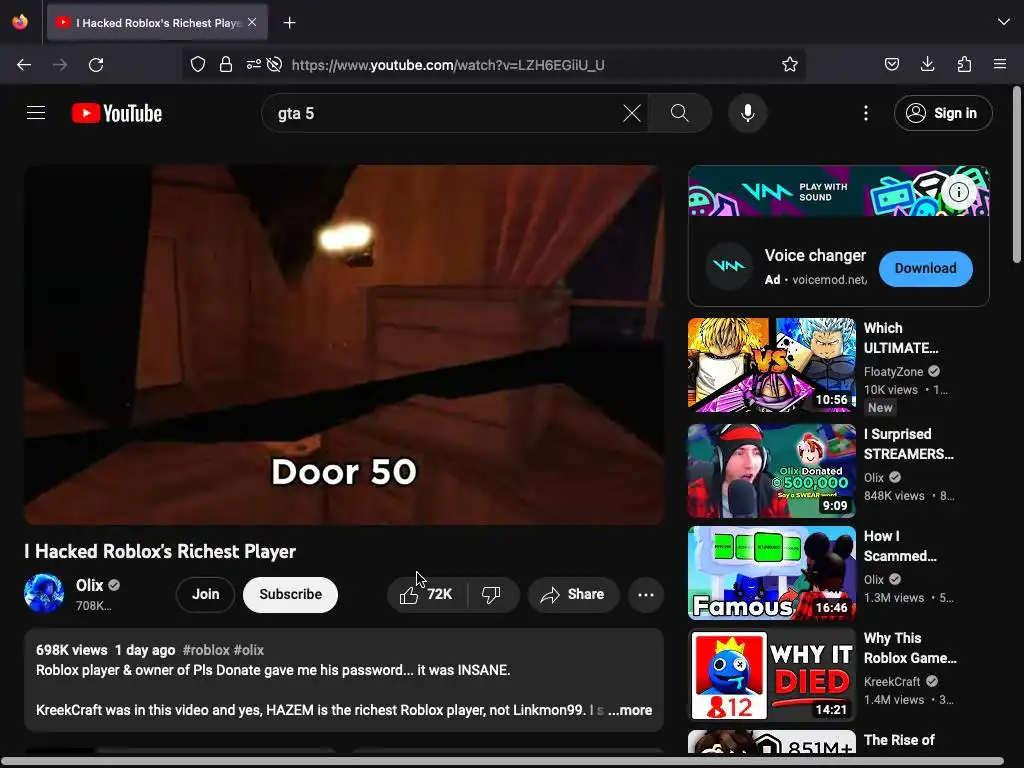Open Olix channel avatar
Image resolution: width=1024 pixels, height=768 pixels.
click(44, 593)
